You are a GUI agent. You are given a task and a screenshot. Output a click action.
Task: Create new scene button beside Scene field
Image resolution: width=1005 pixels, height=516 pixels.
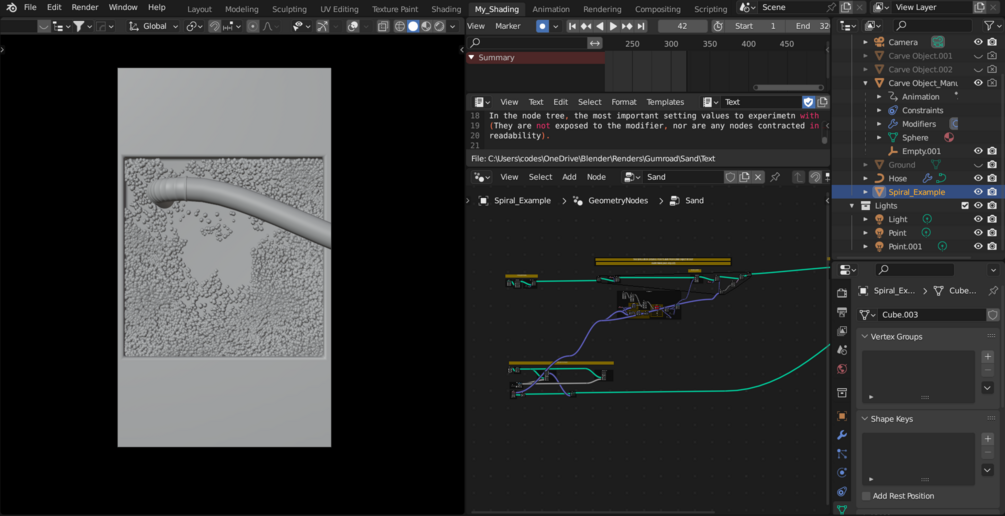846,7
